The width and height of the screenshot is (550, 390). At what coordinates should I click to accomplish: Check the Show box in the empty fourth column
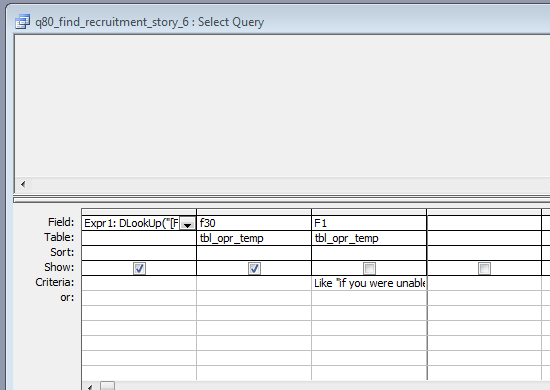point(484,268)
